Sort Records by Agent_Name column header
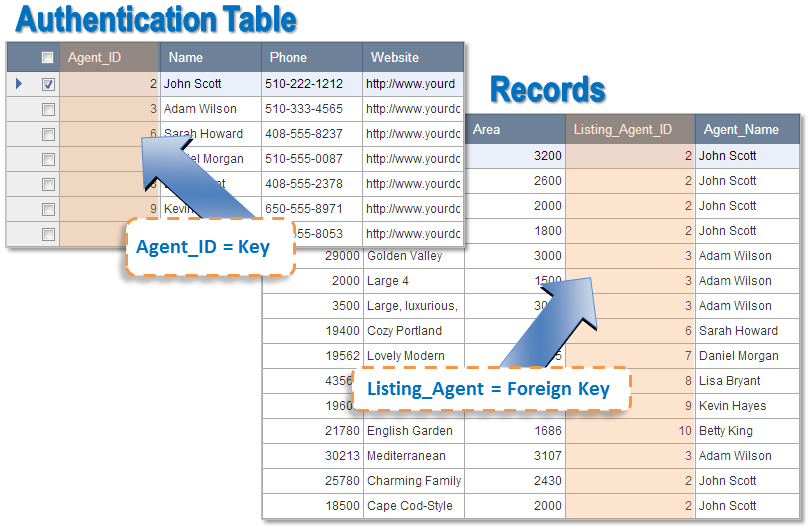The image size is (809, 530). click(747, 130)
